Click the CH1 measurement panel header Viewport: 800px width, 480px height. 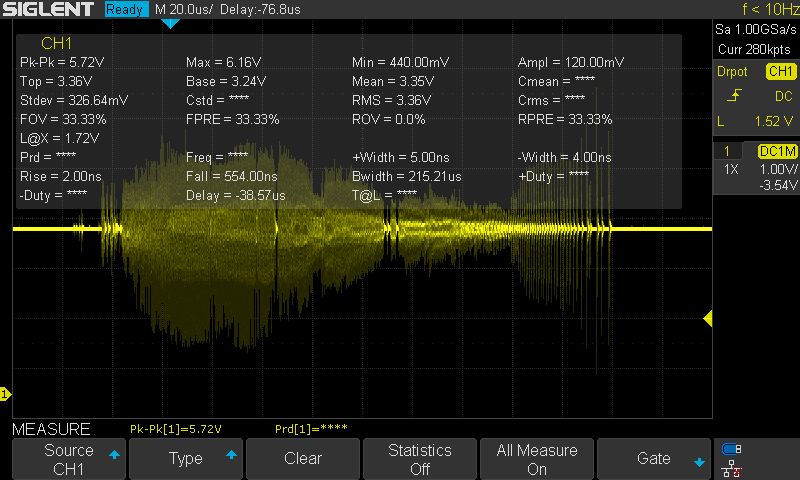coord(56,43)
